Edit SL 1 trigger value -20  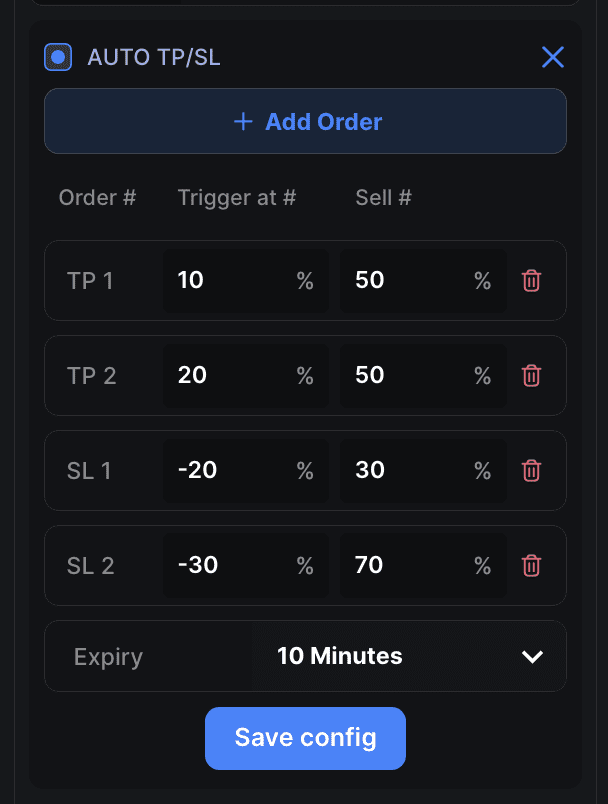tap(246, 470)
